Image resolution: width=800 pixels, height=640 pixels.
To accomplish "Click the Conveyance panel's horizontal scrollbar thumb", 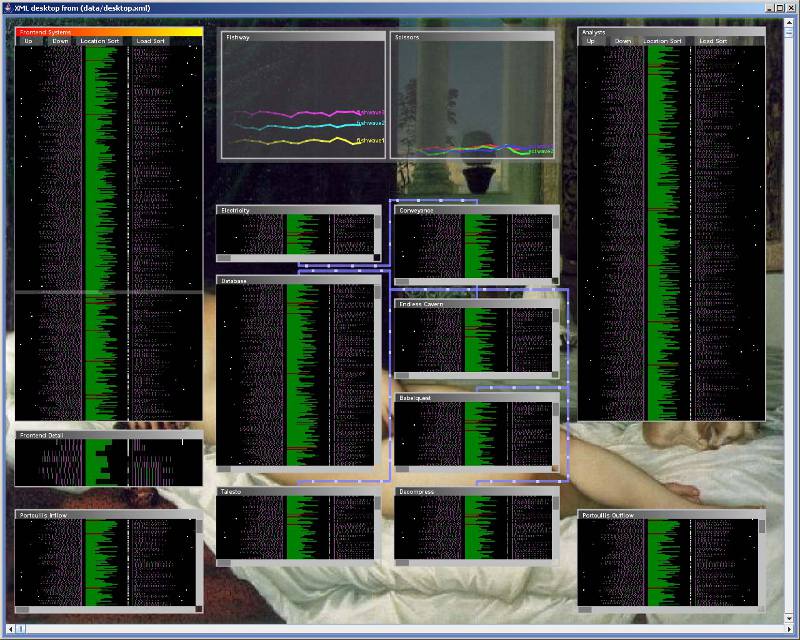I will [x=402, y=282].
